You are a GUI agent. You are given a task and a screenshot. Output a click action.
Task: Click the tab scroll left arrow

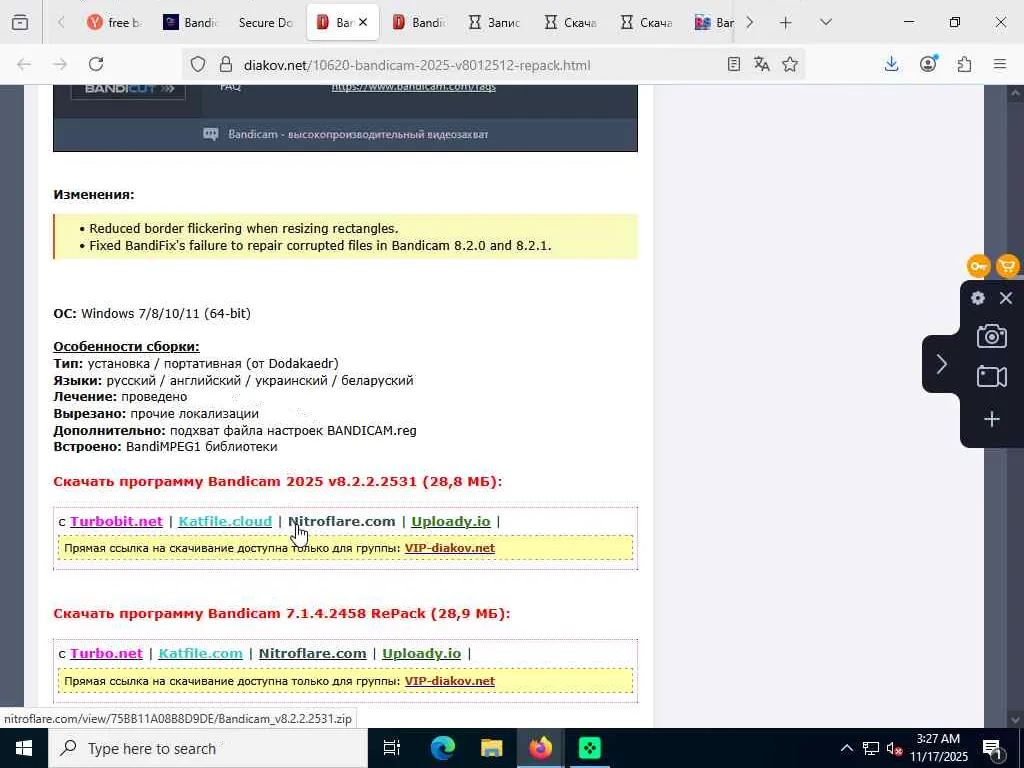coord(61,22)
